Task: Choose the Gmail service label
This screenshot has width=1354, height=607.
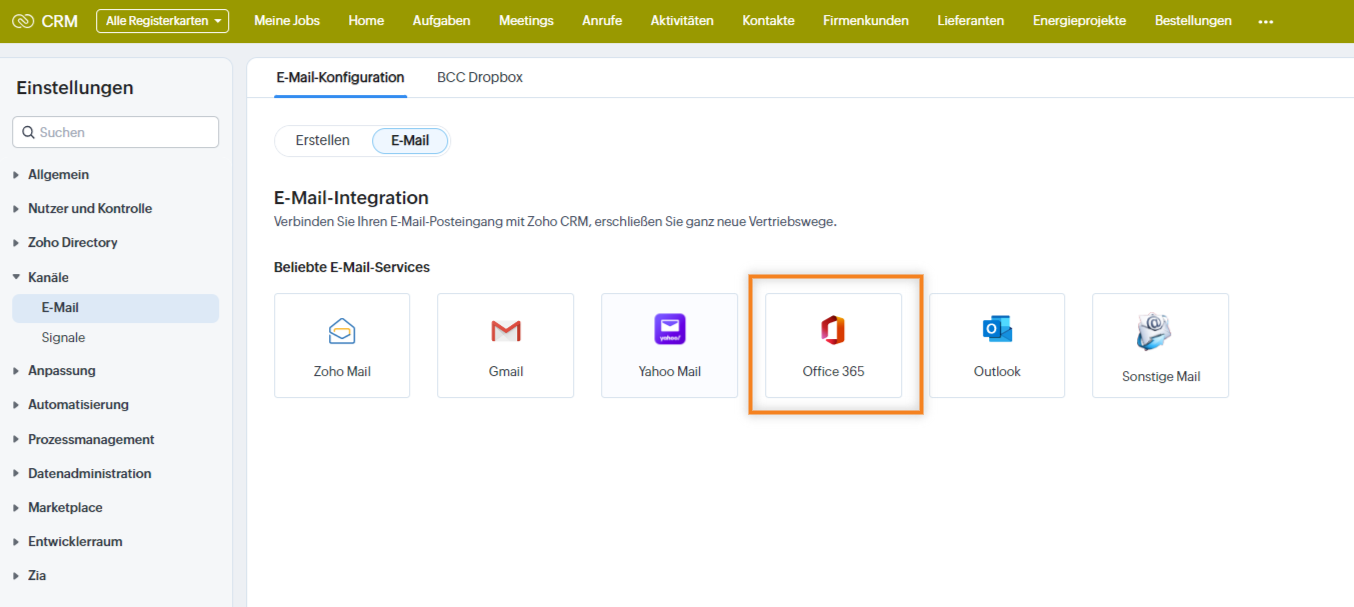Action: pos(506,371)
